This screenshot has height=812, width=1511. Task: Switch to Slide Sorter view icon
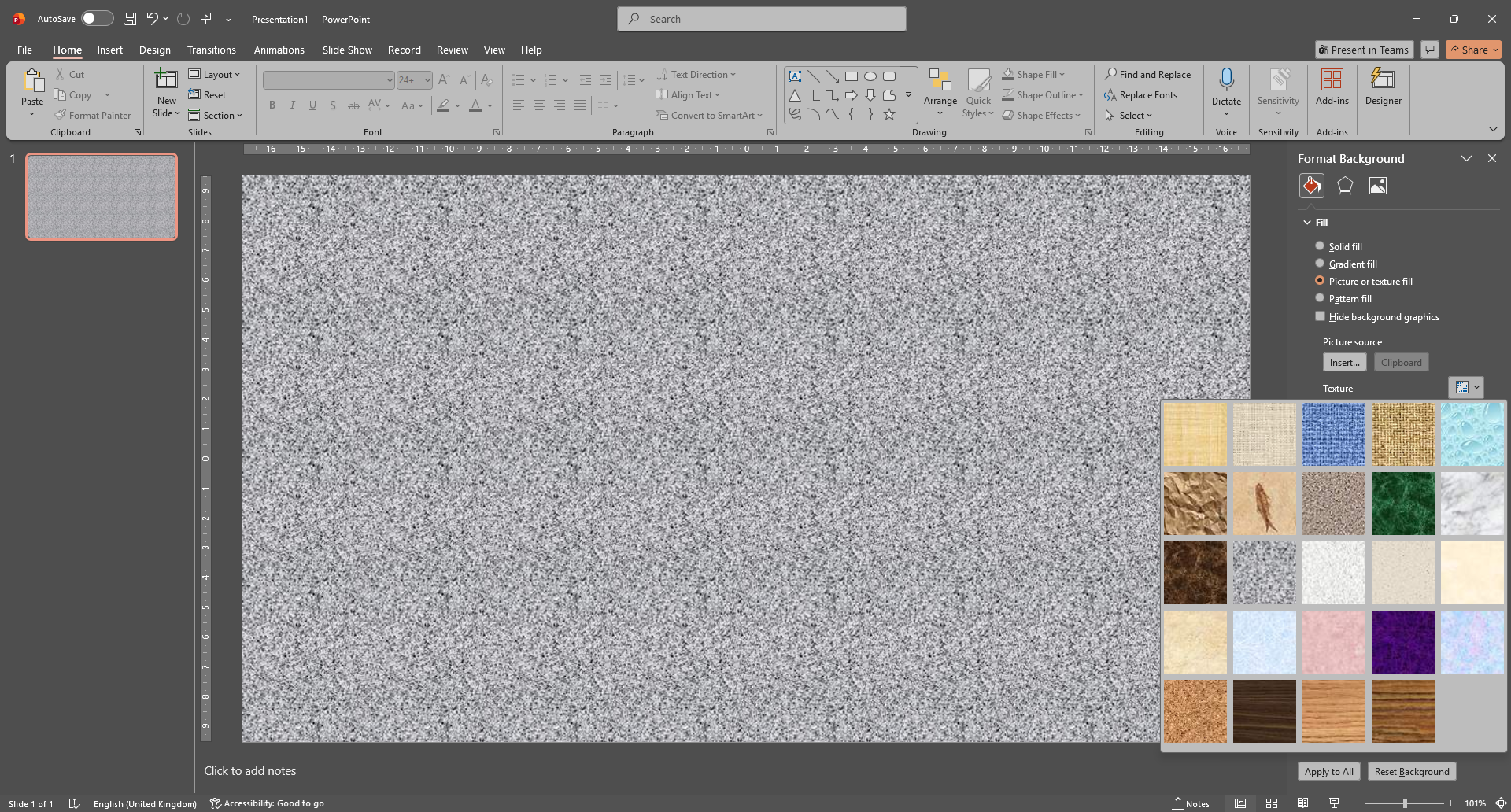click(1272, 803)
